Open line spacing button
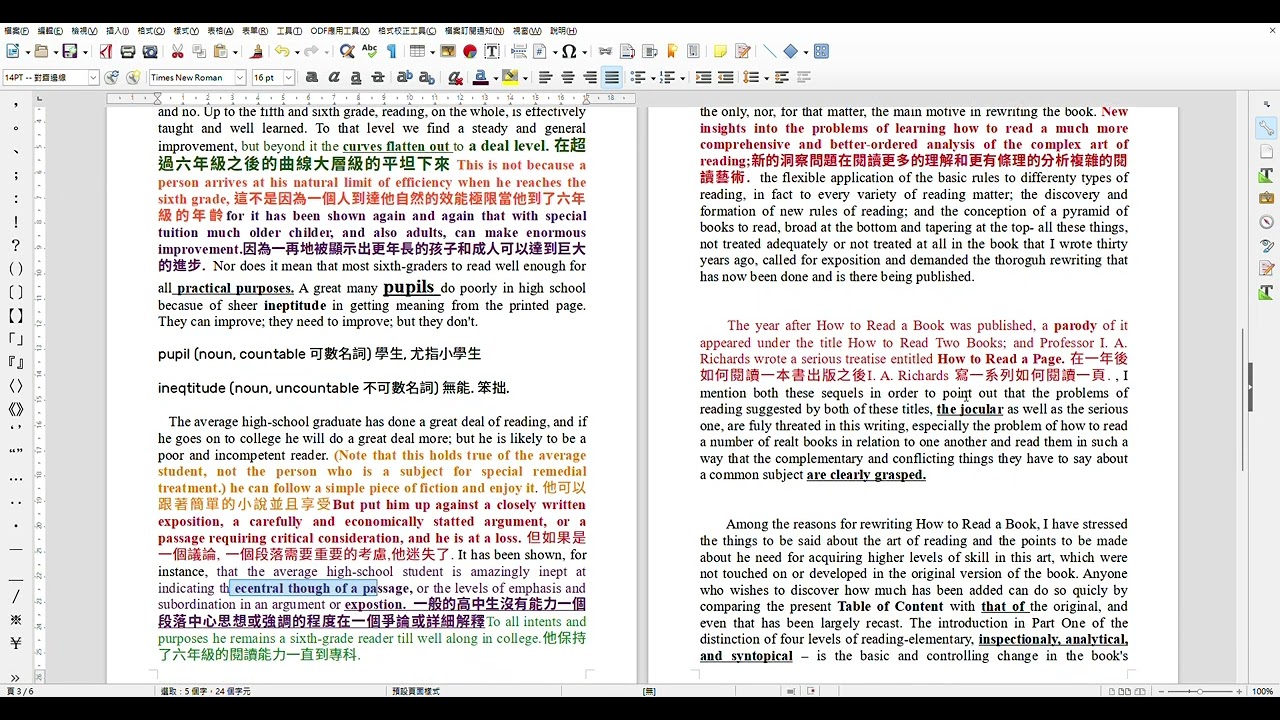The height and width of the screenshot is (720, 1280). (752, 77)
